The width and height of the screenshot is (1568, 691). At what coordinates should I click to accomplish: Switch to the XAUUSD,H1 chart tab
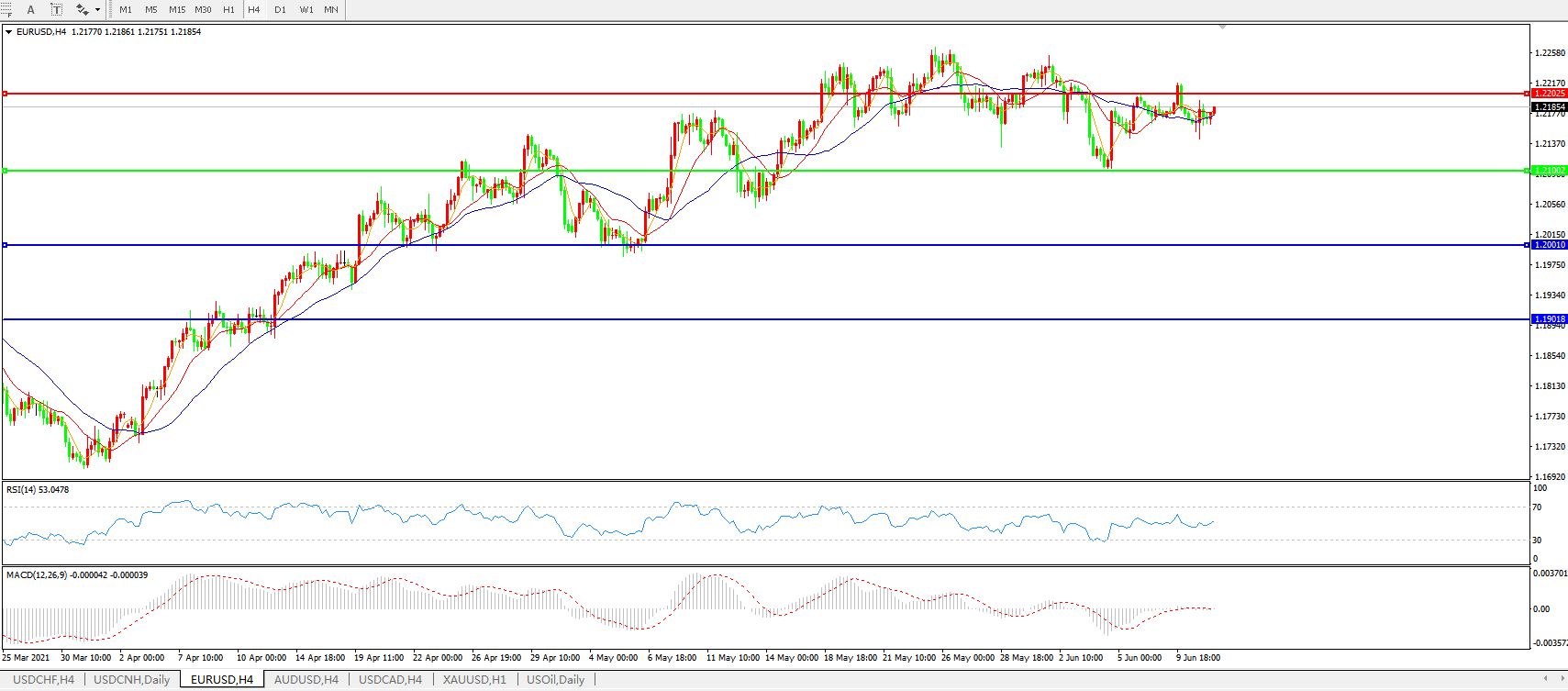(x=474, y=680)
